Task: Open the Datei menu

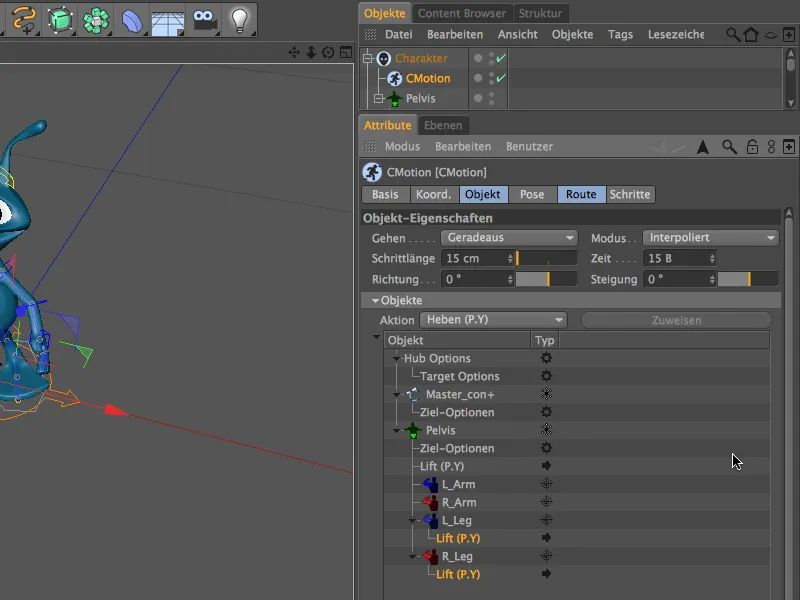Action: 398,35
